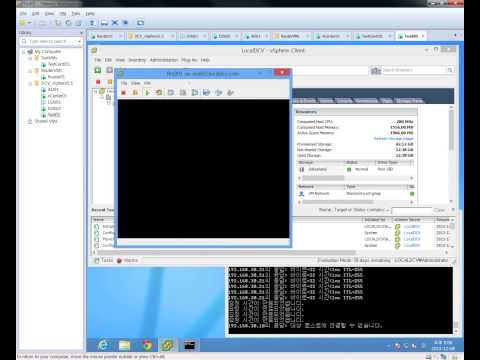Click the blue floppy icon in console toolbar

[x=206, y=93]
